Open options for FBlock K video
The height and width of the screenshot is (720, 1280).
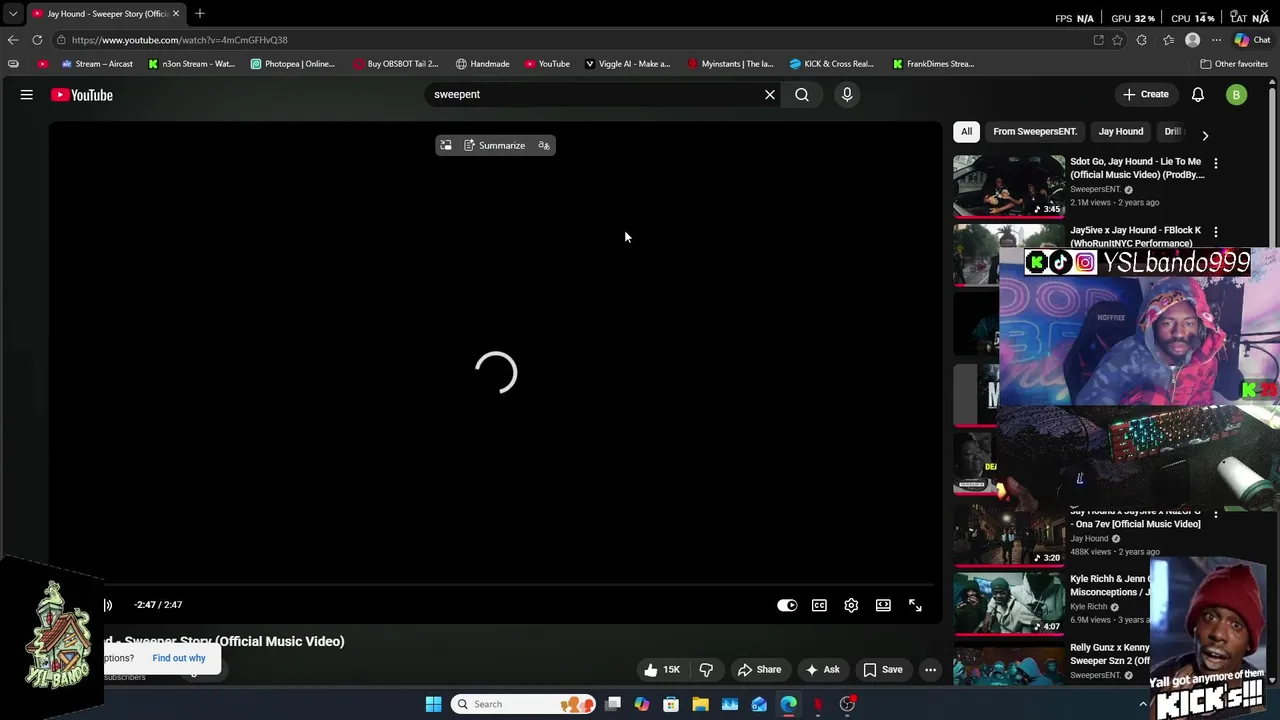[x=1216, y=232]
